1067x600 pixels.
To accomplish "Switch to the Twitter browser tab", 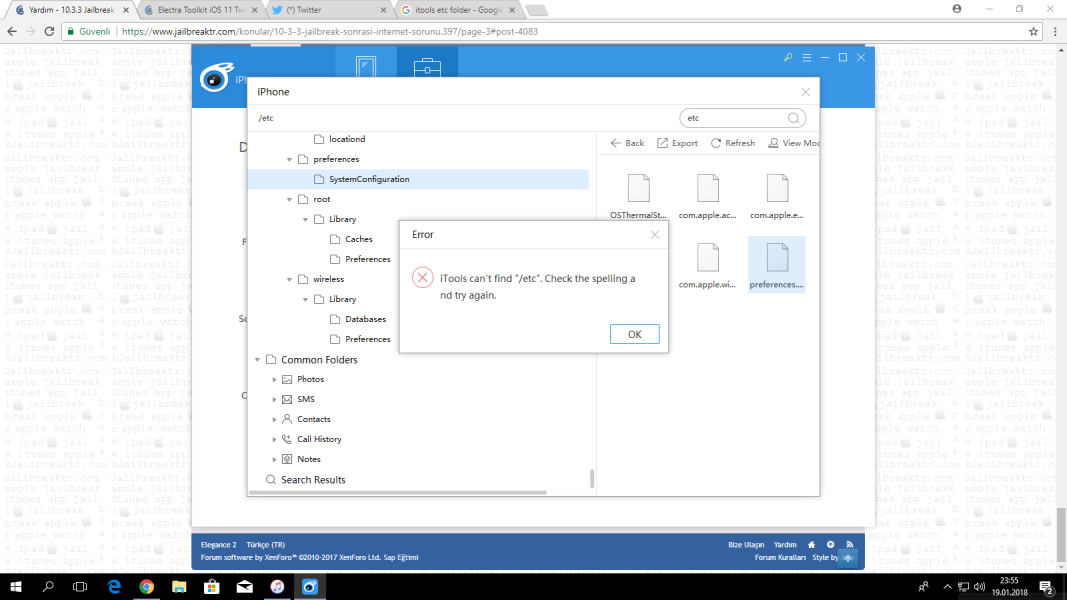I will 328,9.
